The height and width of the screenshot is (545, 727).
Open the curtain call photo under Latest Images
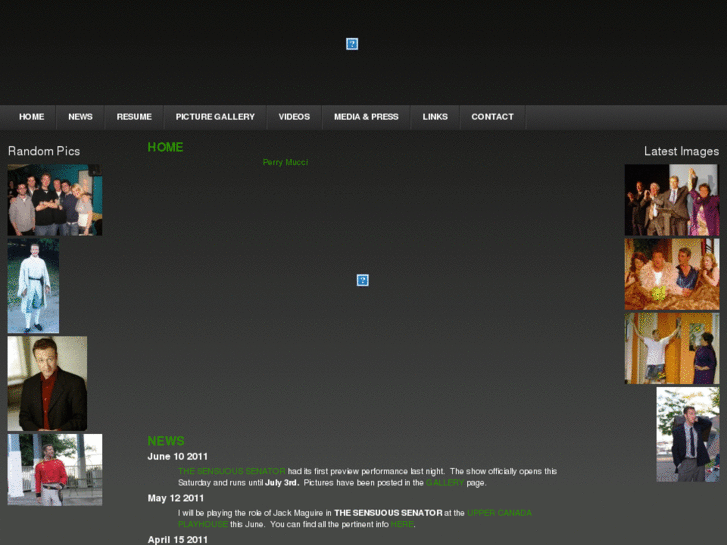tap(671, 200)
